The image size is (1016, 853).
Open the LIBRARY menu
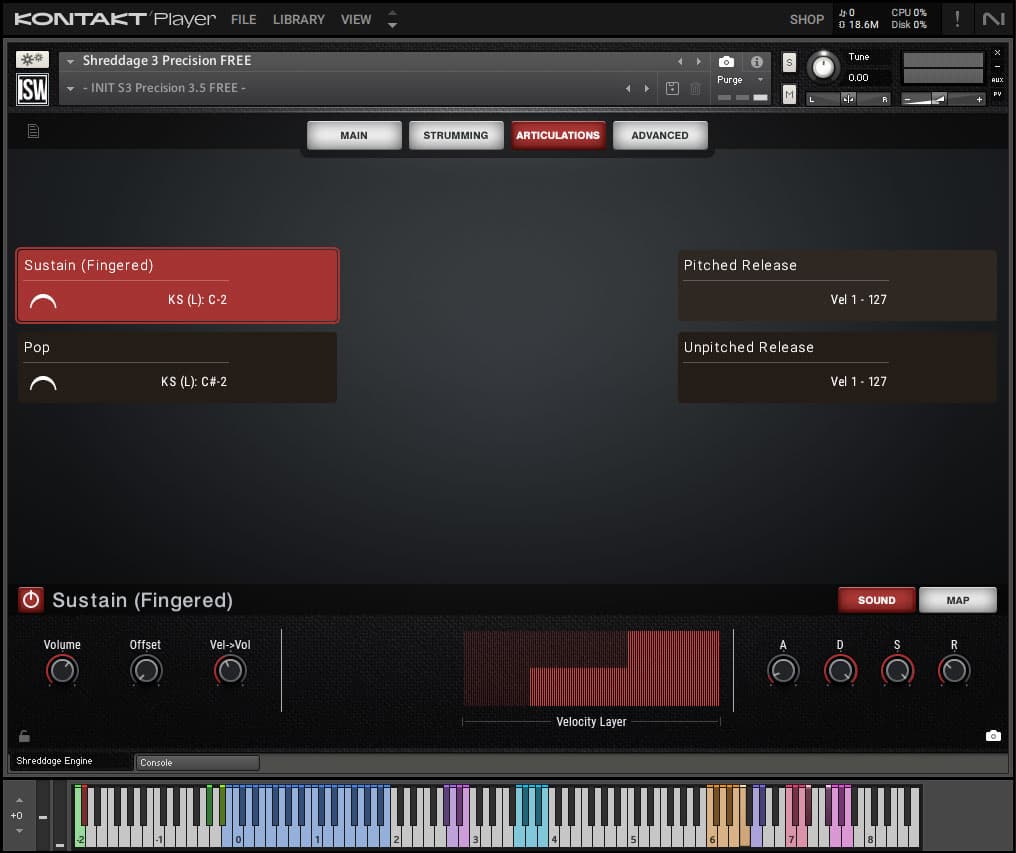299,20
